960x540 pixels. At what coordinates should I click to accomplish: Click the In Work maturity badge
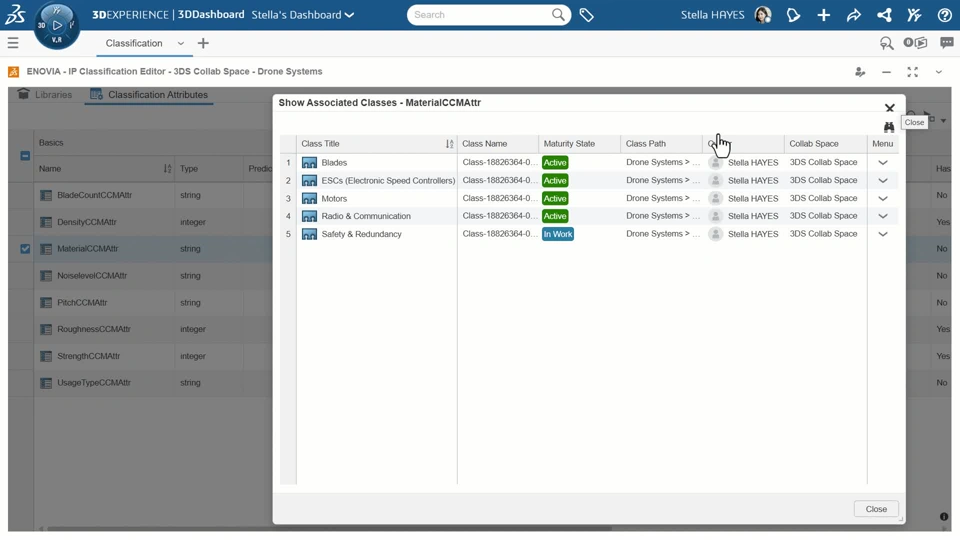[x=558, y=234]
